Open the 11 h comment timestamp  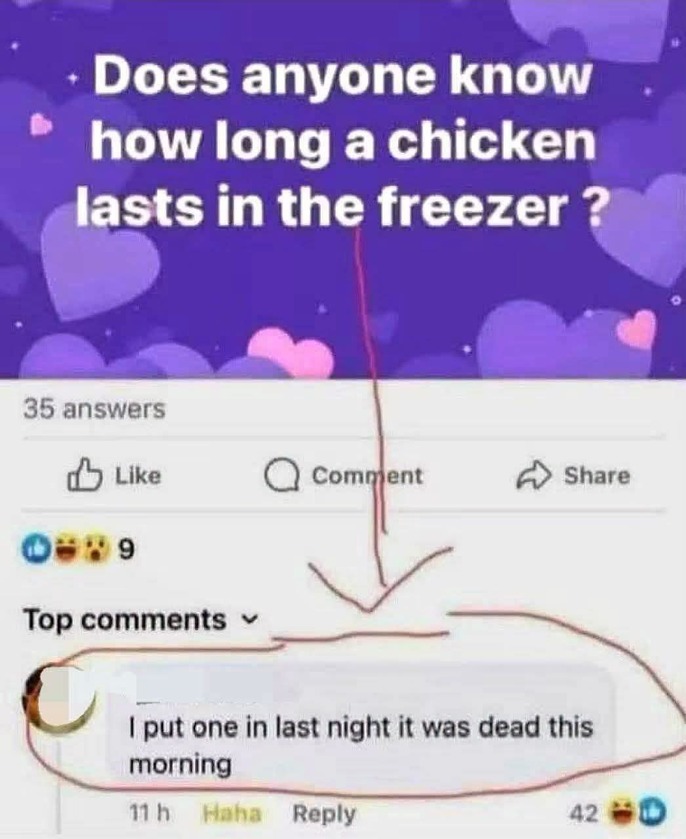(x=149, y=813)
